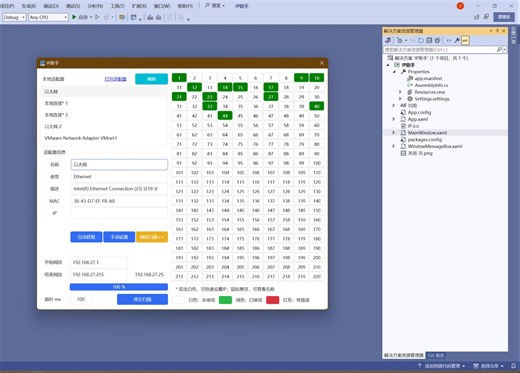
Task: Click the blue button at top-right corner
Action: pyautogui.click(x=504, y=17)
